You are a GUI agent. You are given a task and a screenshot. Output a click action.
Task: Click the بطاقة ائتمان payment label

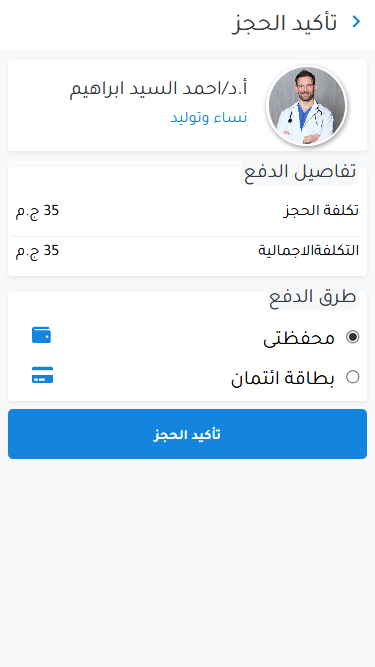(283, 378)
